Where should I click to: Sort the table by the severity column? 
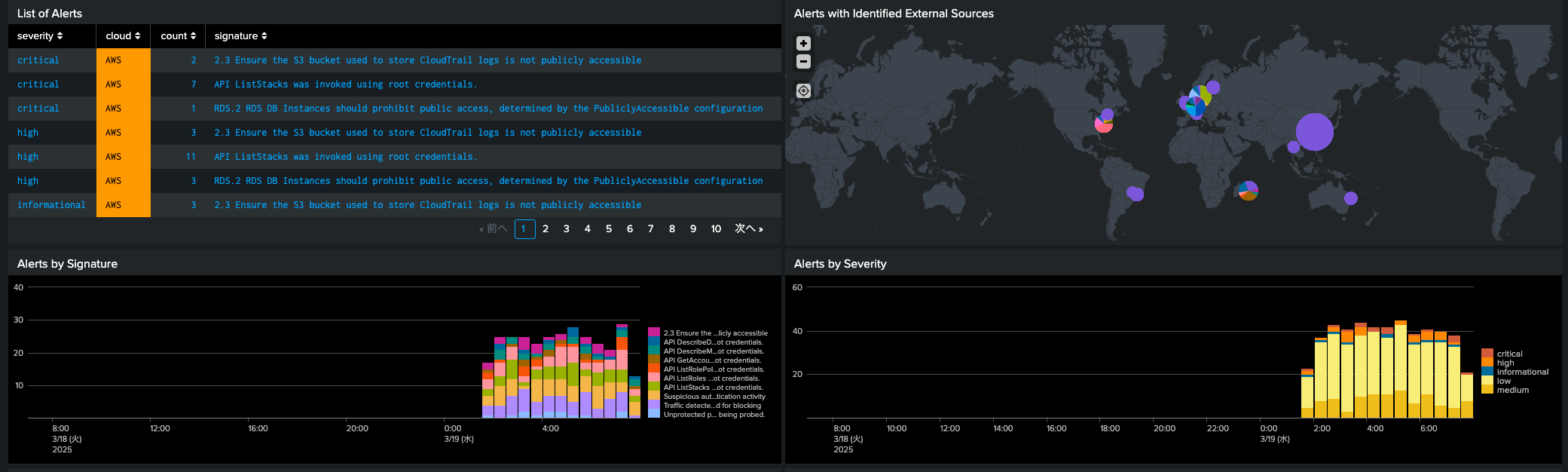(x=40, y=36)
